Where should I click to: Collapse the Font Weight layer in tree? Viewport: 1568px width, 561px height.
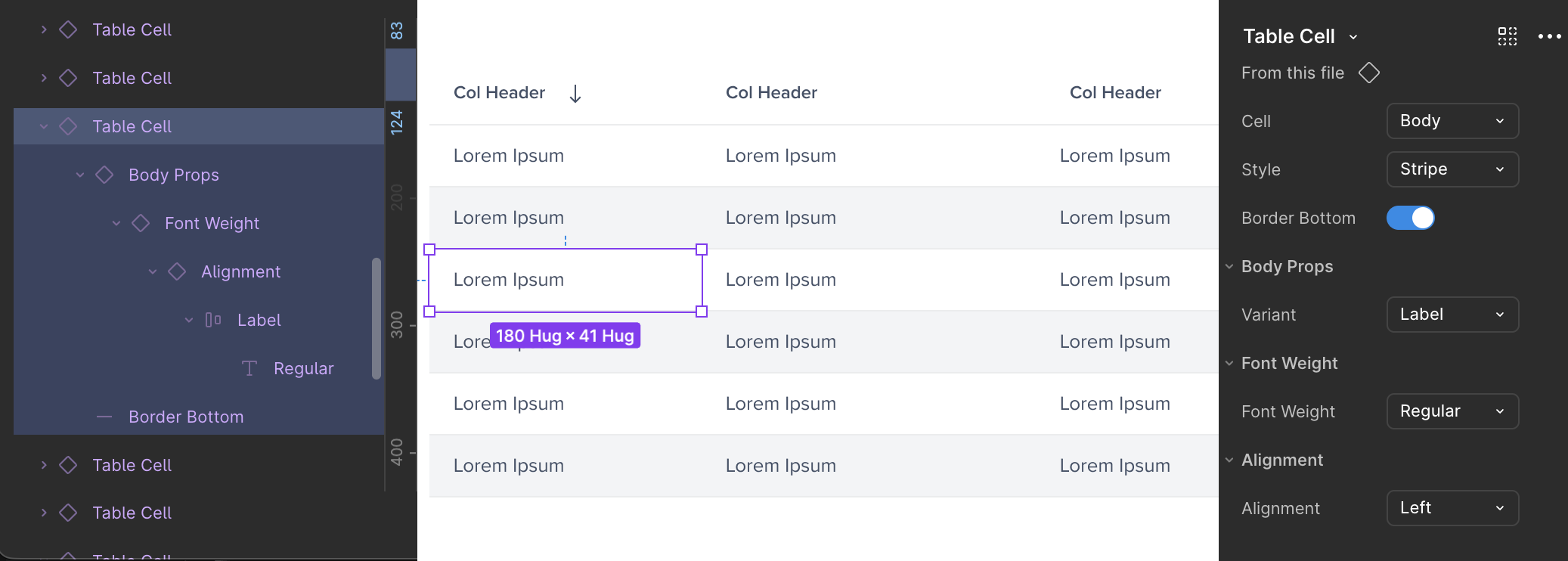click(x=116, y=223)
